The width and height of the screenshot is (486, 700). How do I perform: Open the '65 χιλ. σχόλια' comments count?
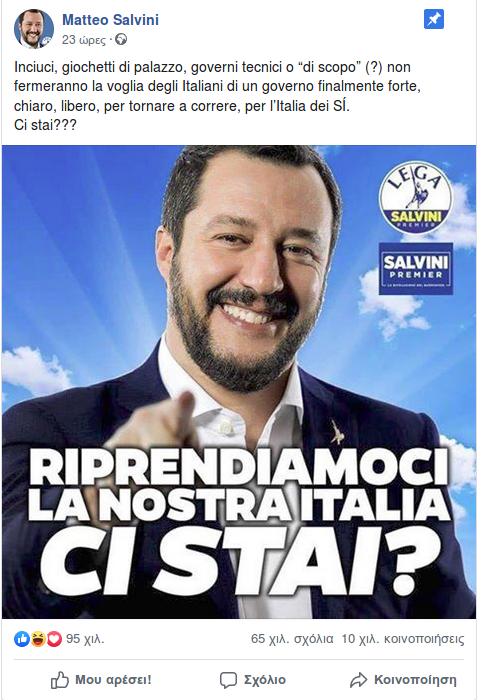point(292,639)
